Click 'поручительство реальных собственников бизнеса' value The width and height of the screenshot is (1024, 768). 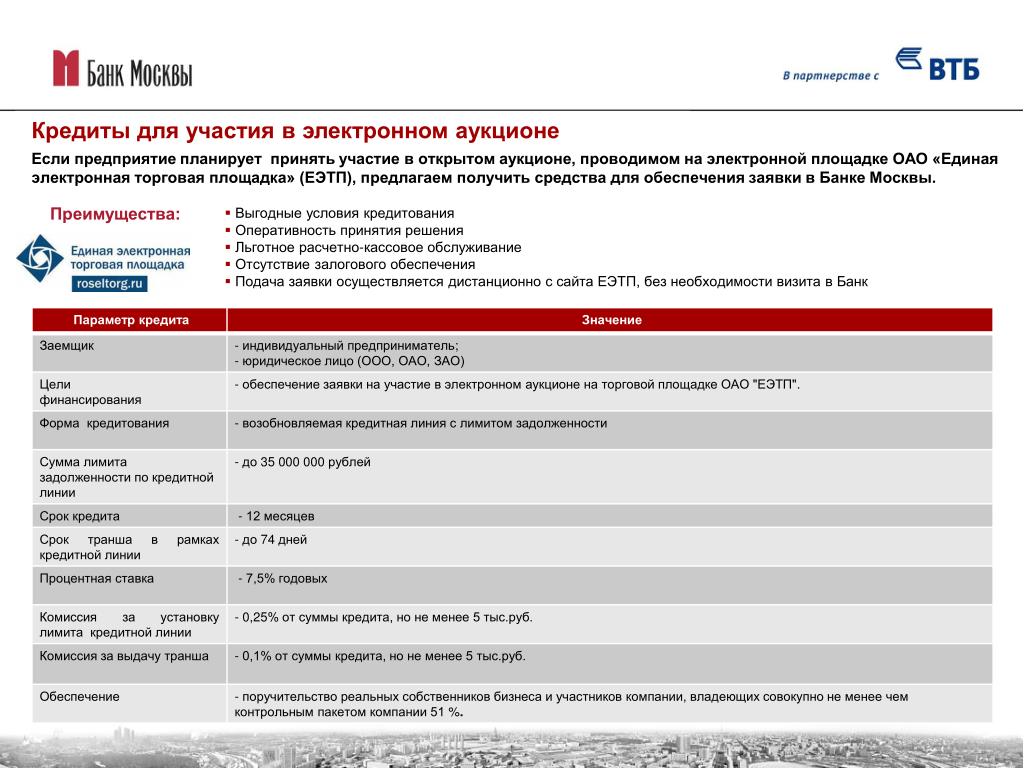pyautogui.click(x=571, y=704)
